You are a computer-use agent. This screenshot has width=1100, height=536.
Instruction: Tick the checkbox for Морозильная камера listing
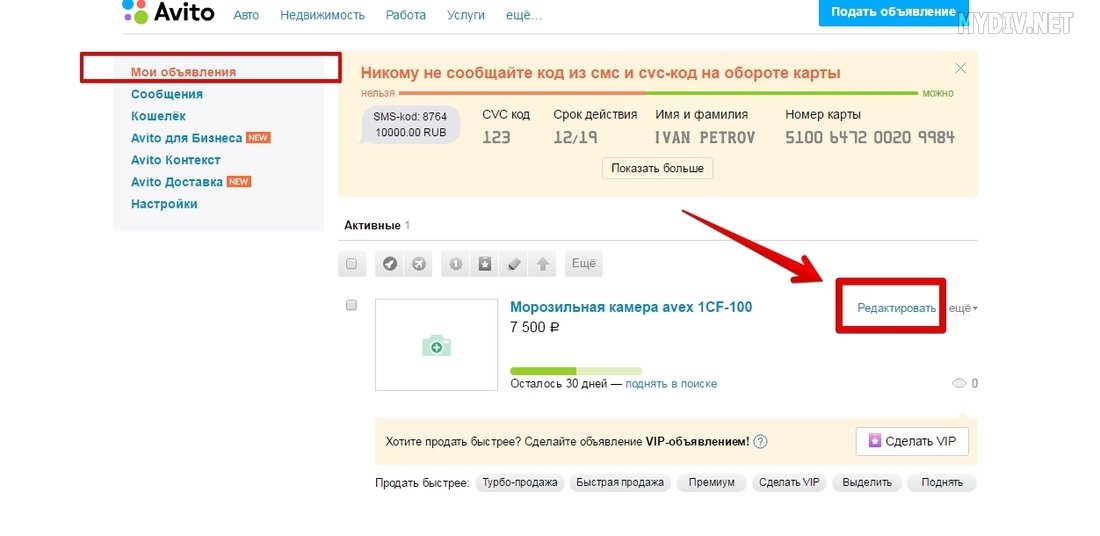(352, 305)
